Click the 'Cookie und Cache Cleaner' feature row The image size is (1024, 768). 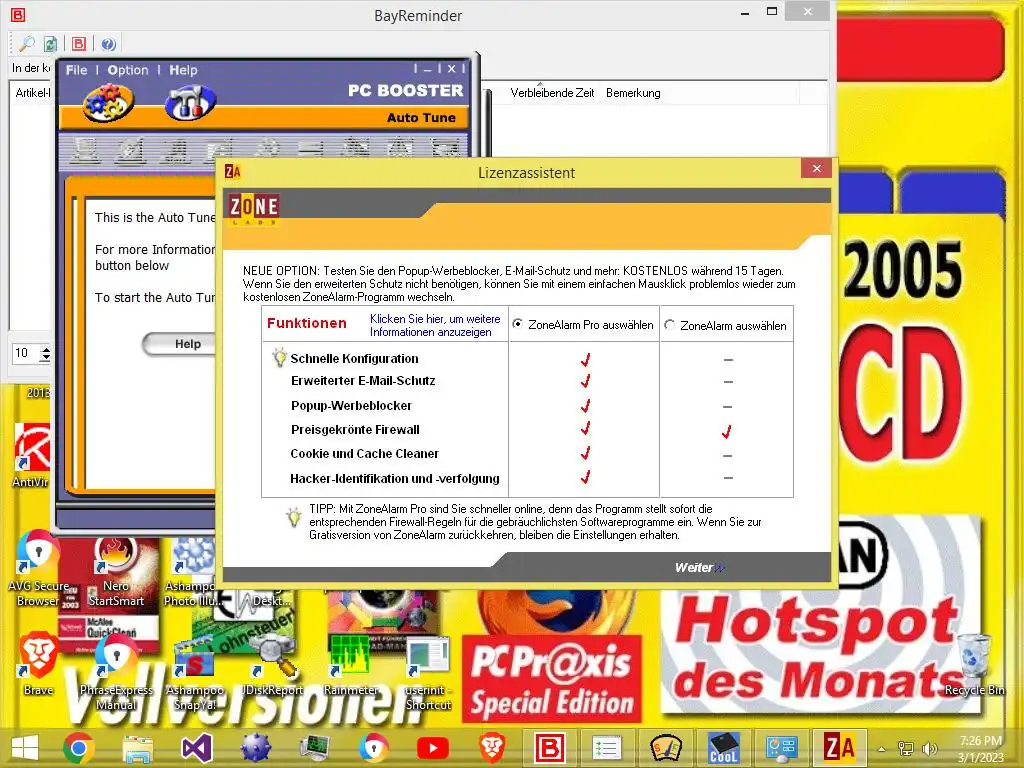tap(364, 453)
